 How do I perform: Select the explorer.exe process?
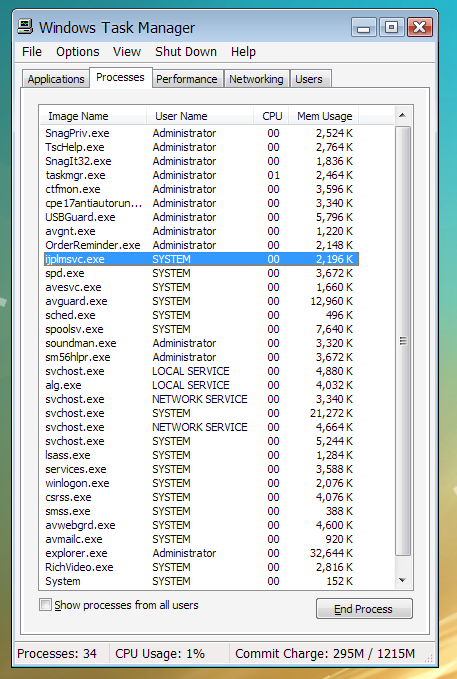(201, 553)
